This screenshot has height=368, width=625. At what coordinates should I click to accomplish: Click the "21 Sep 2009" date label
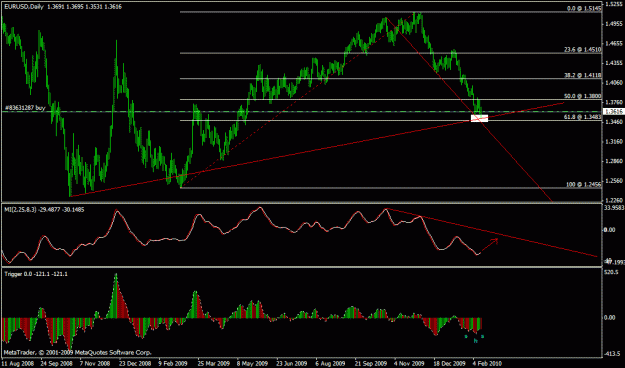click(370, 363)
